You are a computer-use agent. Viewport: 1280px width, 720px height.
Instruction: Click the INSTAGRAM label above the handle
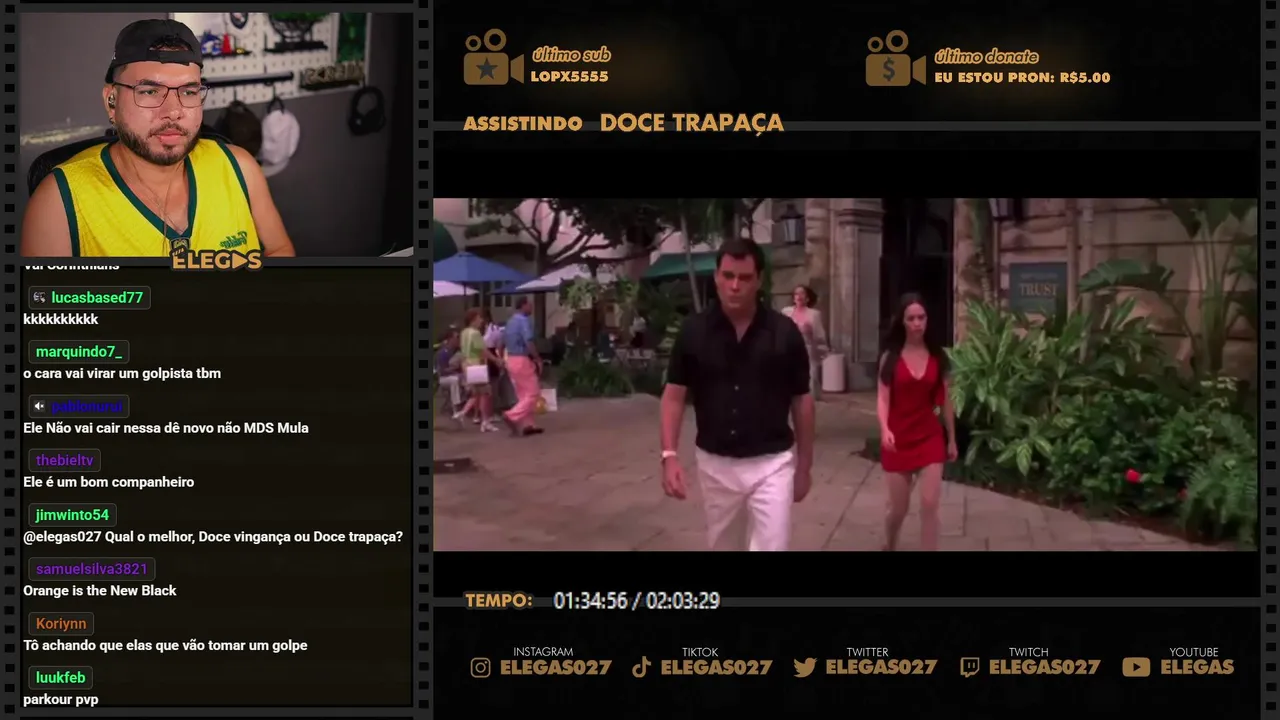(x=543, y=652)
